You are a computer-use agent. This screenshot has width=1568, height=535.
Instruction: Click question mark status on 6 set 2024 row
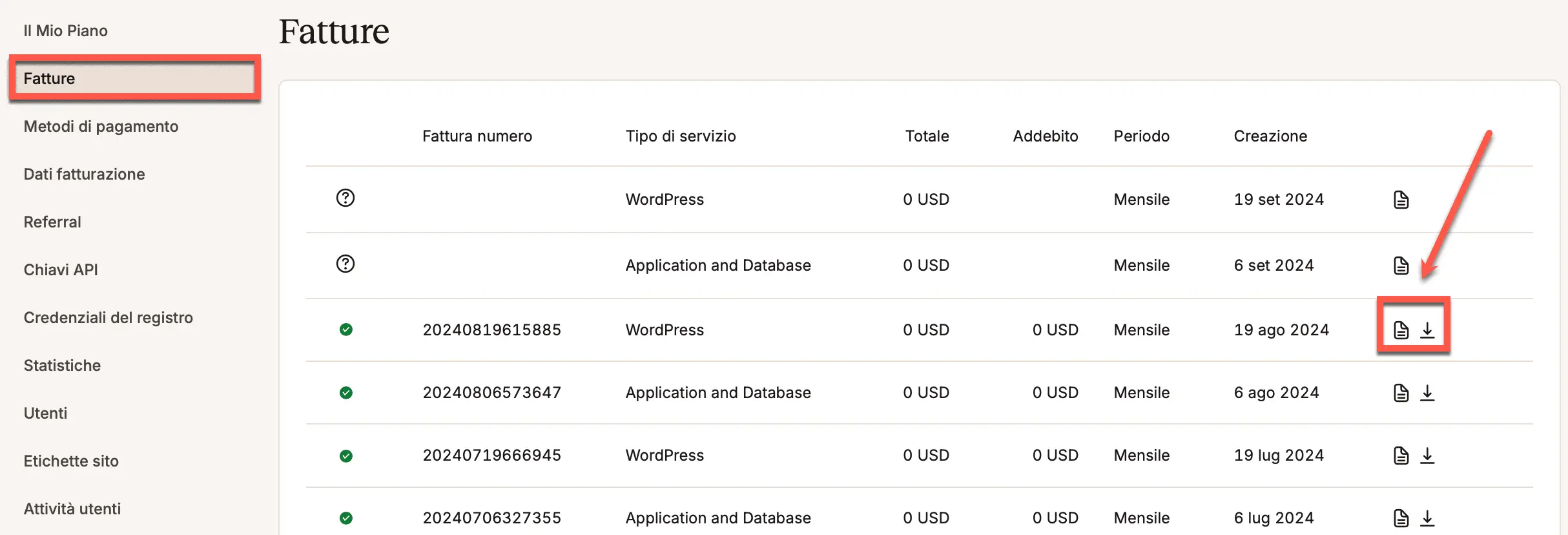tap(346, 264)
